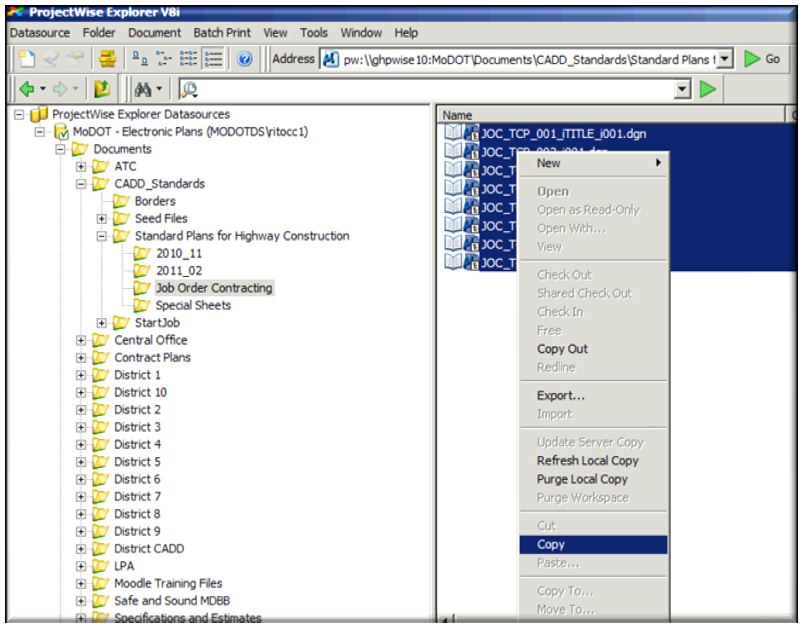Select the Safe and Sound MDBB folder
The height and width of the screenshot is (628, 803).
pyautogui.click(x=172, y=601)
